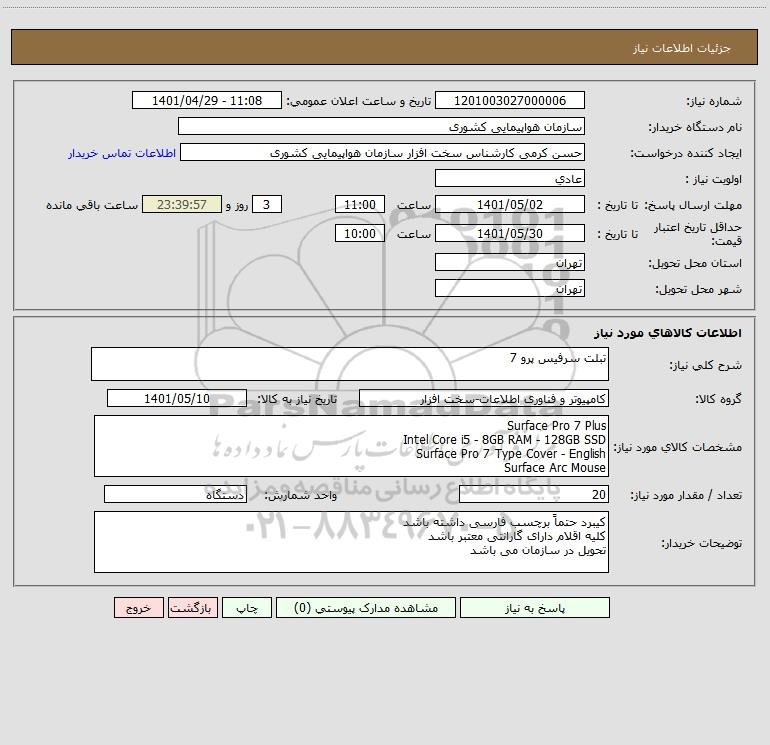Click the label مهلت ارسال پاسخ
The image size is (770, 745).
coord(693,206)
